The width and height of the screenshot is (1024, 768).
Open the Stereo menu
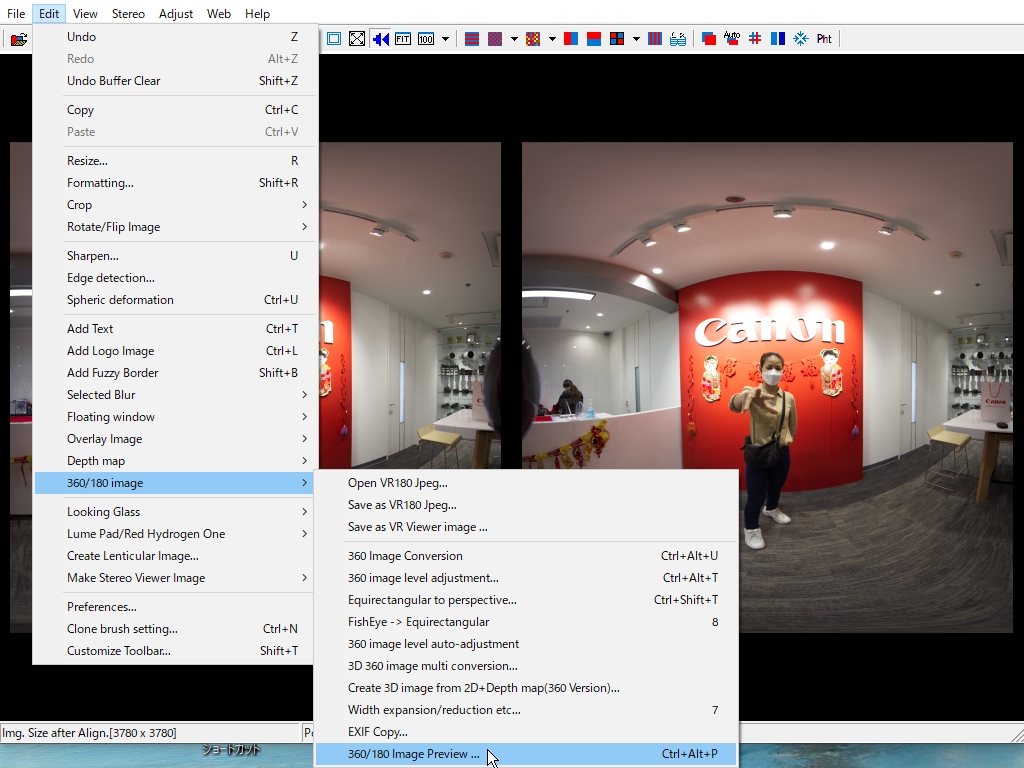tap(128, 14)
